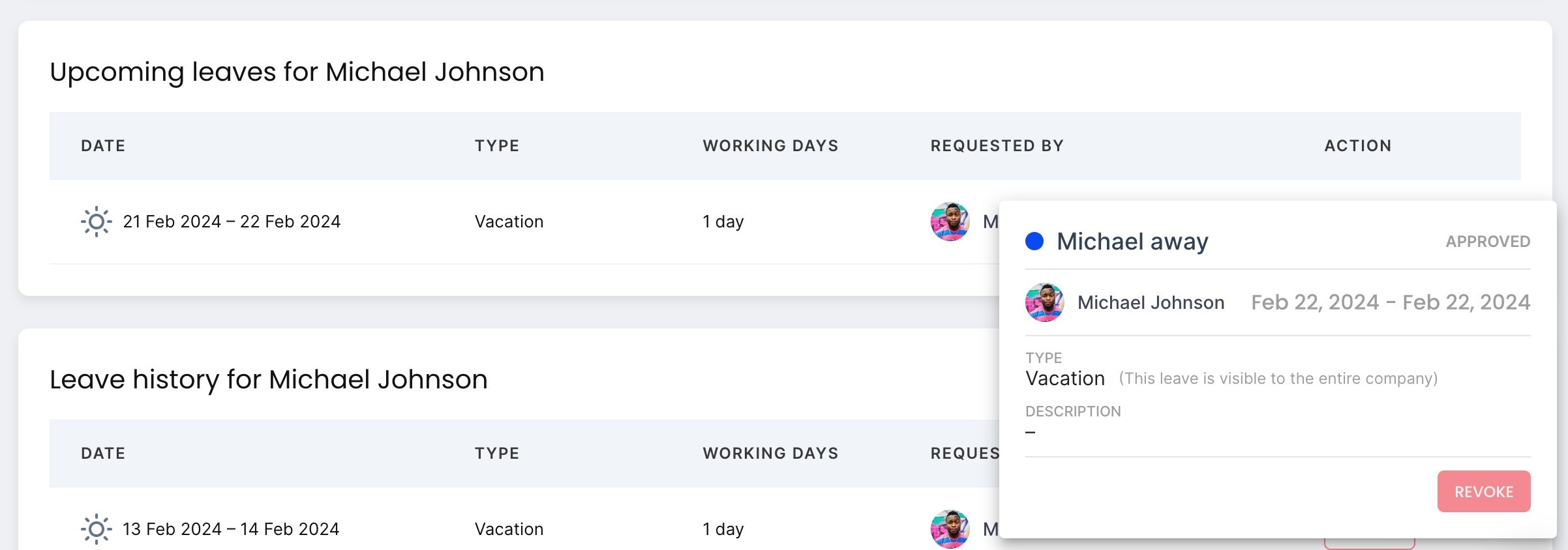The image size is (1568, 550).
Task: Click the ACTION column header
Action: click(1358, 146)
